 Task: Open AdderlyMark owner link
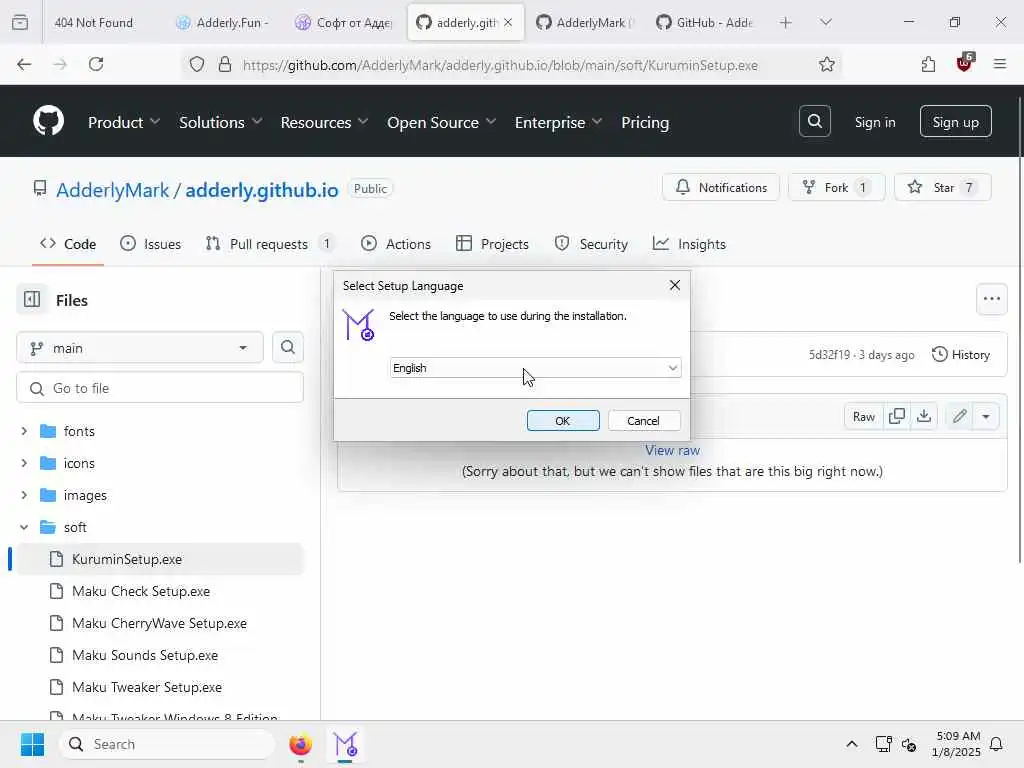coord(112,190)
